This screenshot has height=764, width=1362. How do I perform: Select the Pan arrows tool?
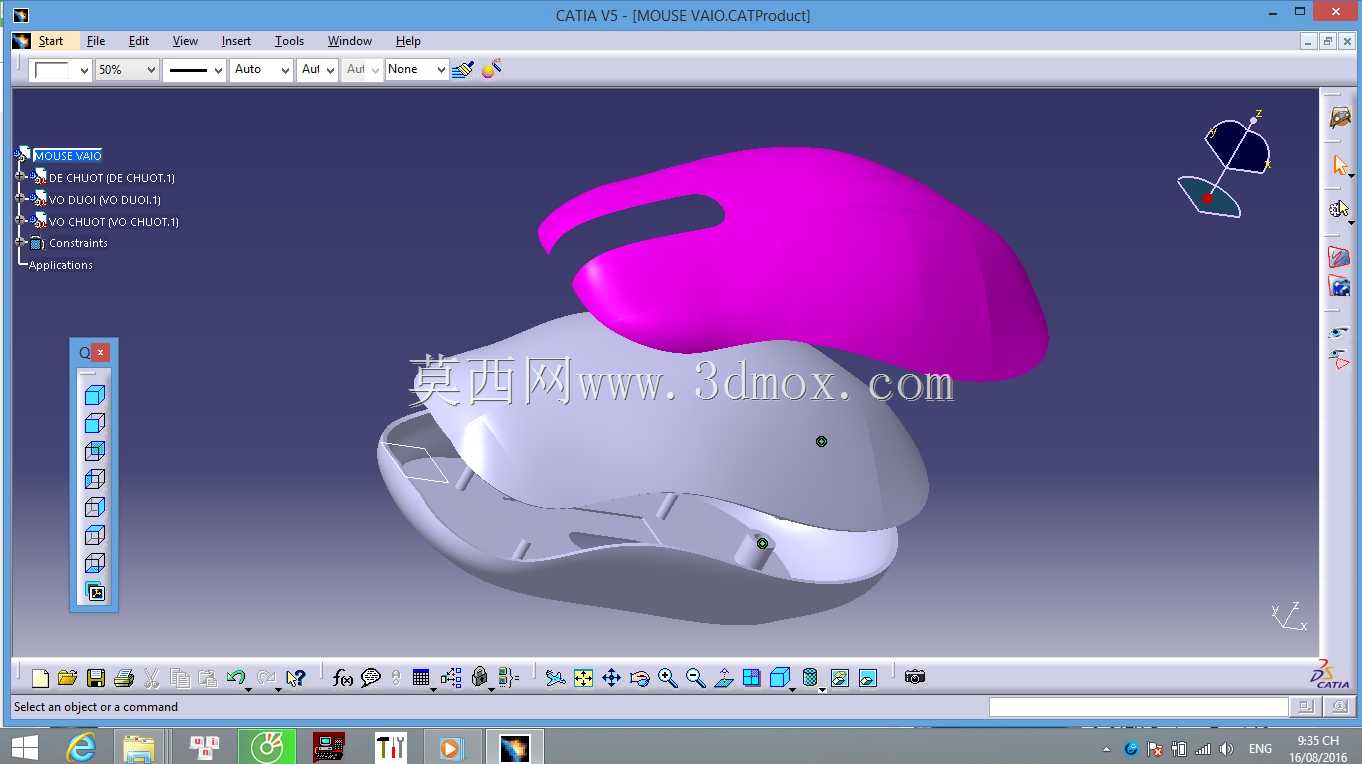pyautogui.click(x=612, y=678)
